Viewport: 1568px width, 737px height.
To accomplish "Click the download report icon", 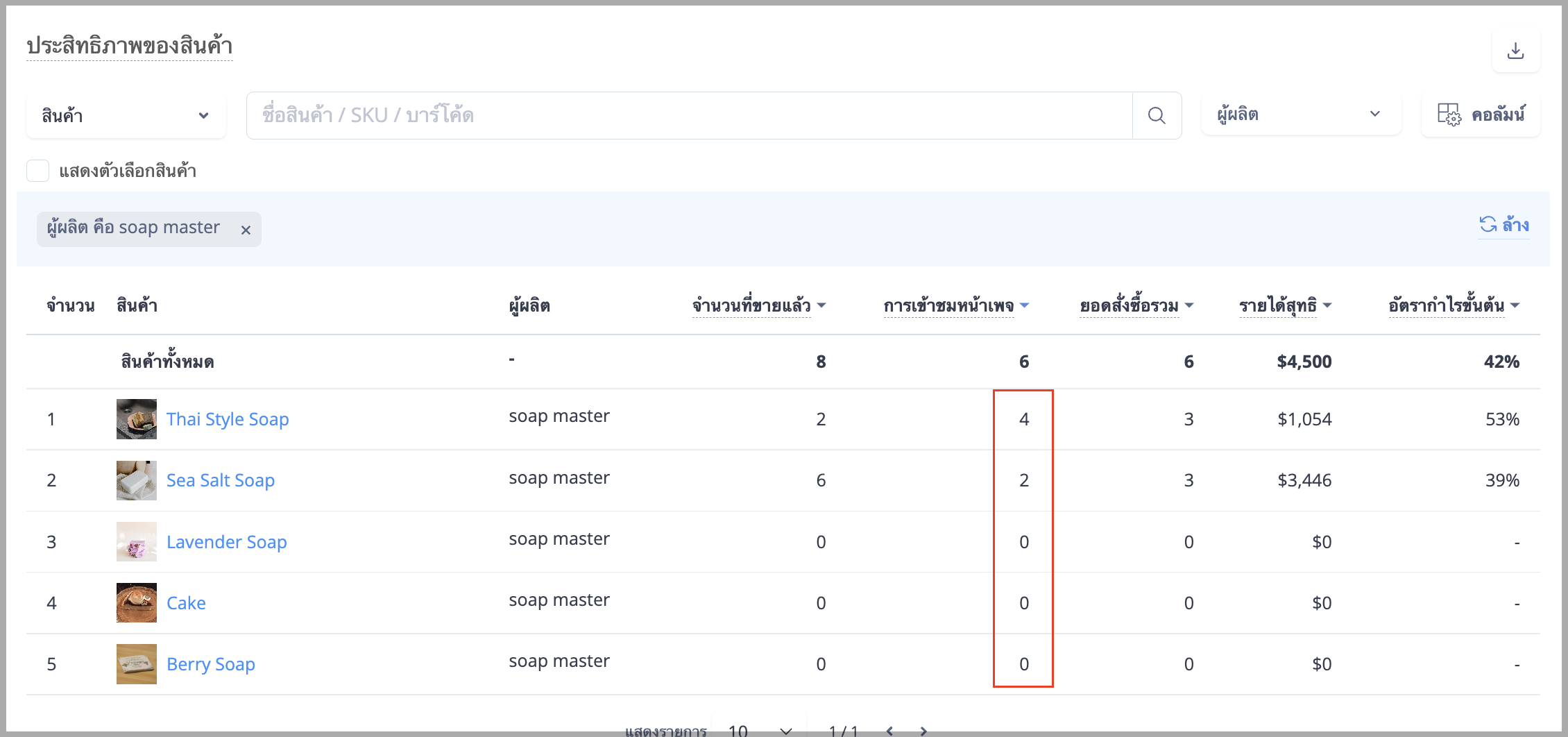I will tap(1516, 50).
